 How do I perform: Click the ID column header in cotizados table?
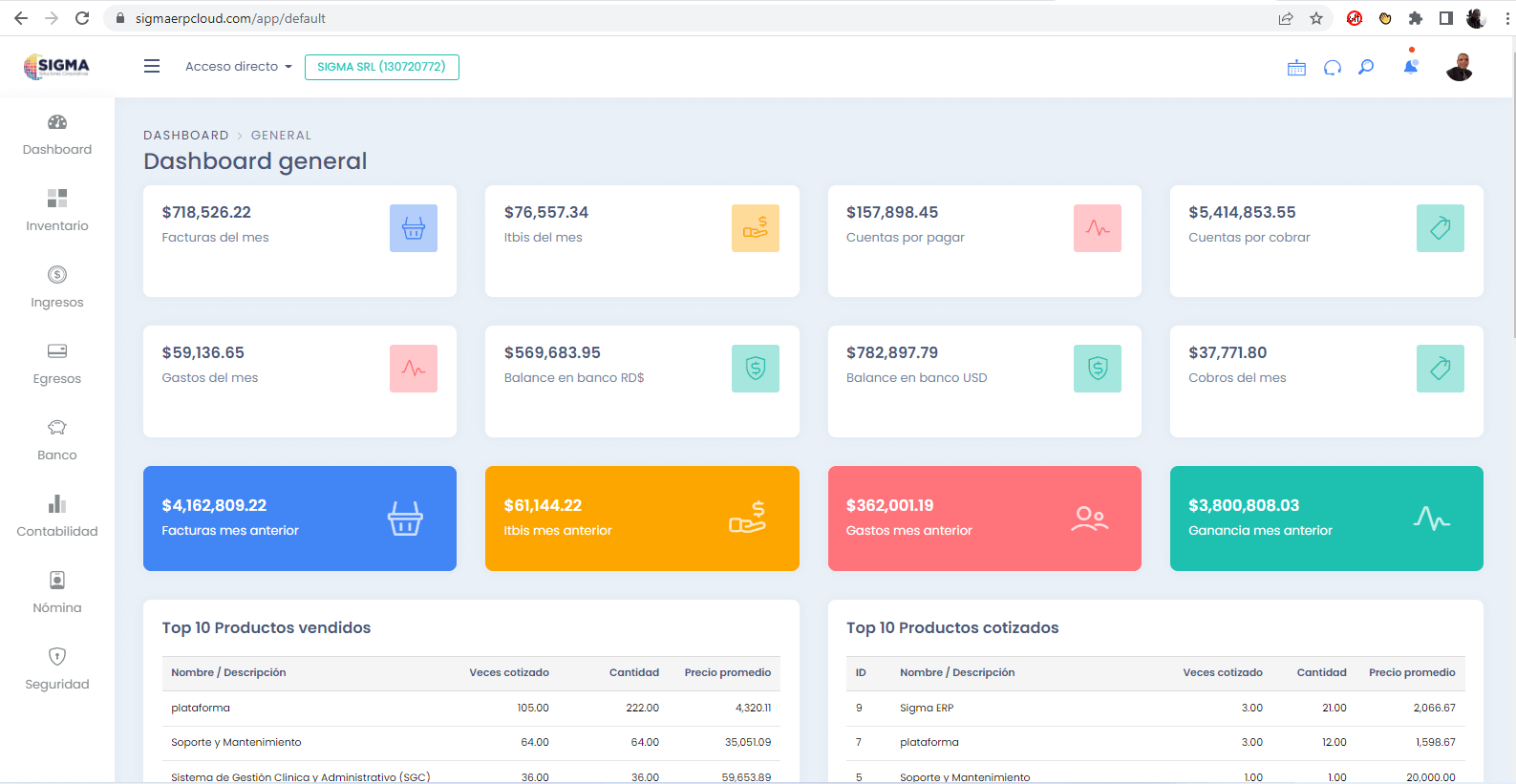pos(861,672)
